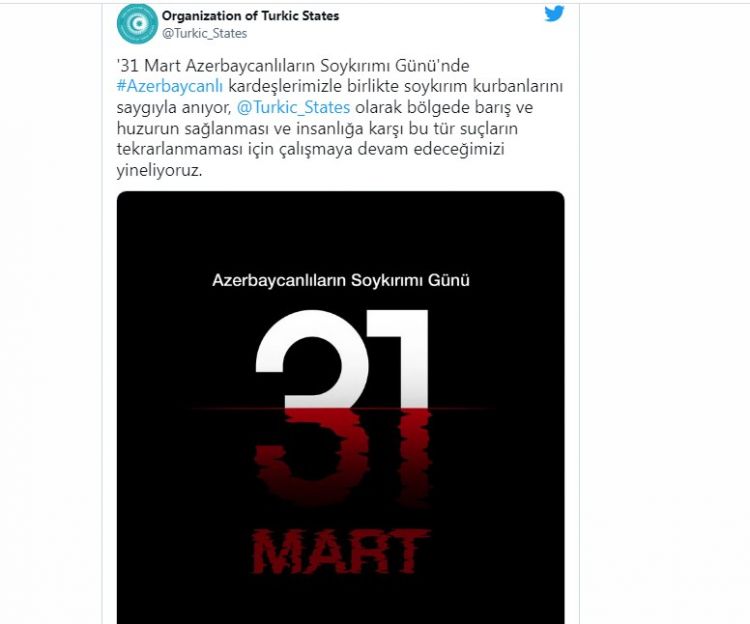The image size is (750, 624).
Task: Click the 'Azerbaycanlıların Soykırımı Günü' image caption
Action: click(341, 280)
